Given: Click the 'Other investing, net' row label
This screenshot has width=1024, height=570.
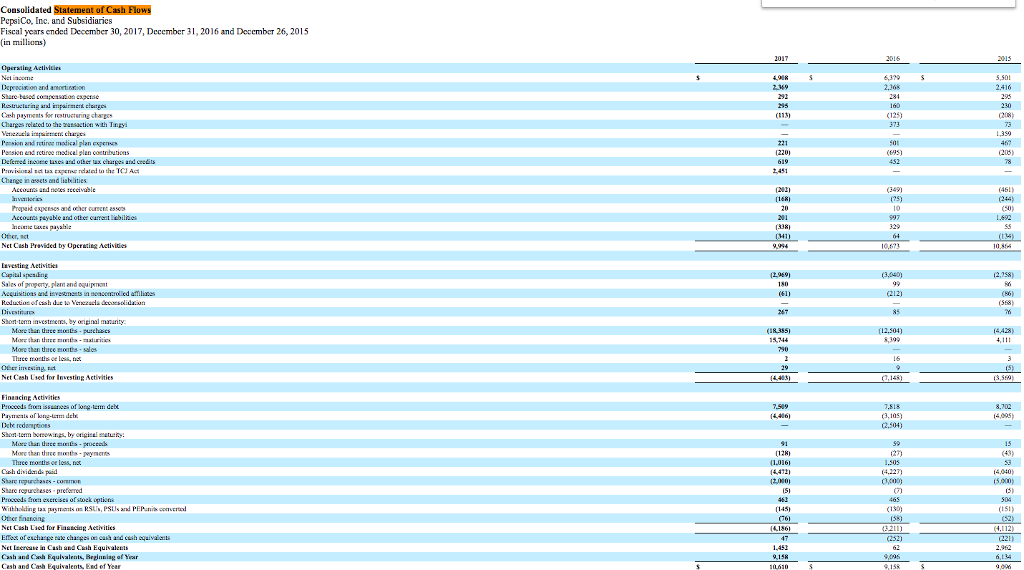Looking at the screenshot, I should pos(28,368).
